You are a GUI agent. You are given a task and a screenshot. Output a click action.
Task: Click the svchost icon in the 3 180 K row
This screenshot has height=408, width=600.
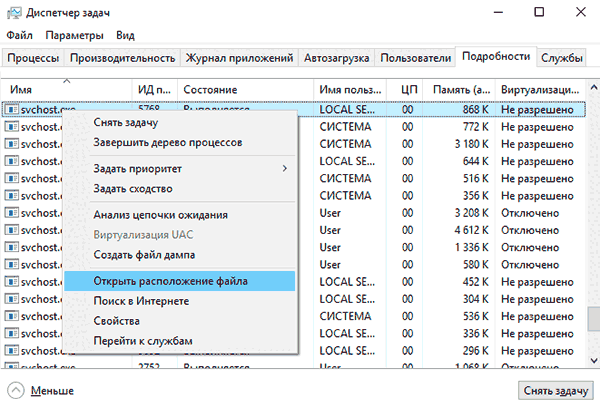tap(12, 144)
